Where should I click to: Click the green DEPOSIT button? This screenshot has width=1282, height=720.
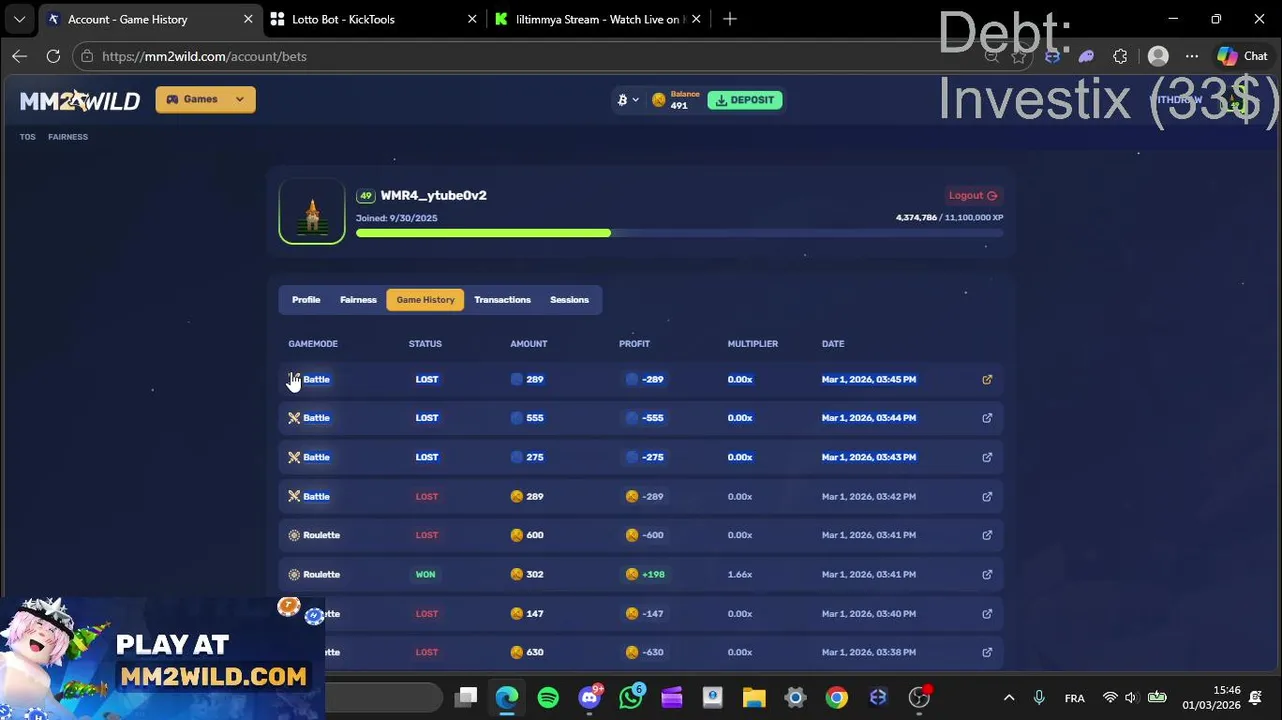pos(745,100)
